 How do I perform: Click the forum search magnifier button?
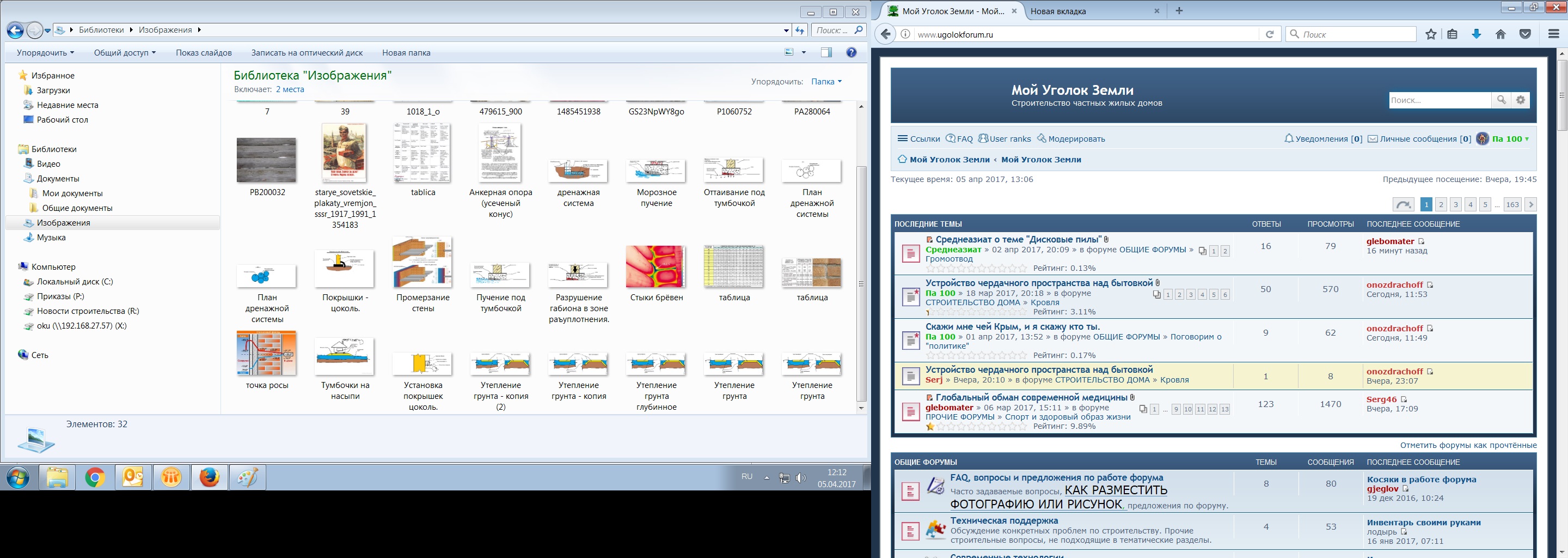(x=1501, y=100)
